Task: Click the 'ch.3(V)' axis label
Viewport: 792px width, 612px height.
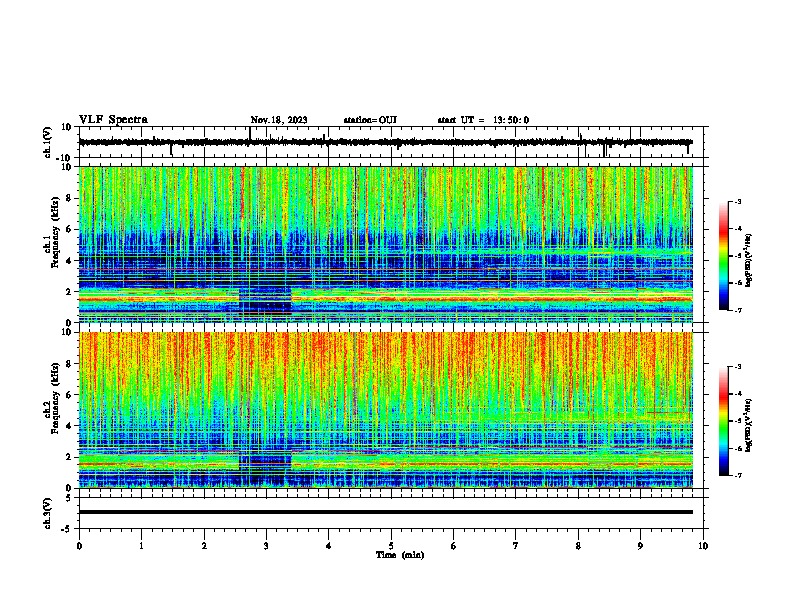Action: click(48, 513)
